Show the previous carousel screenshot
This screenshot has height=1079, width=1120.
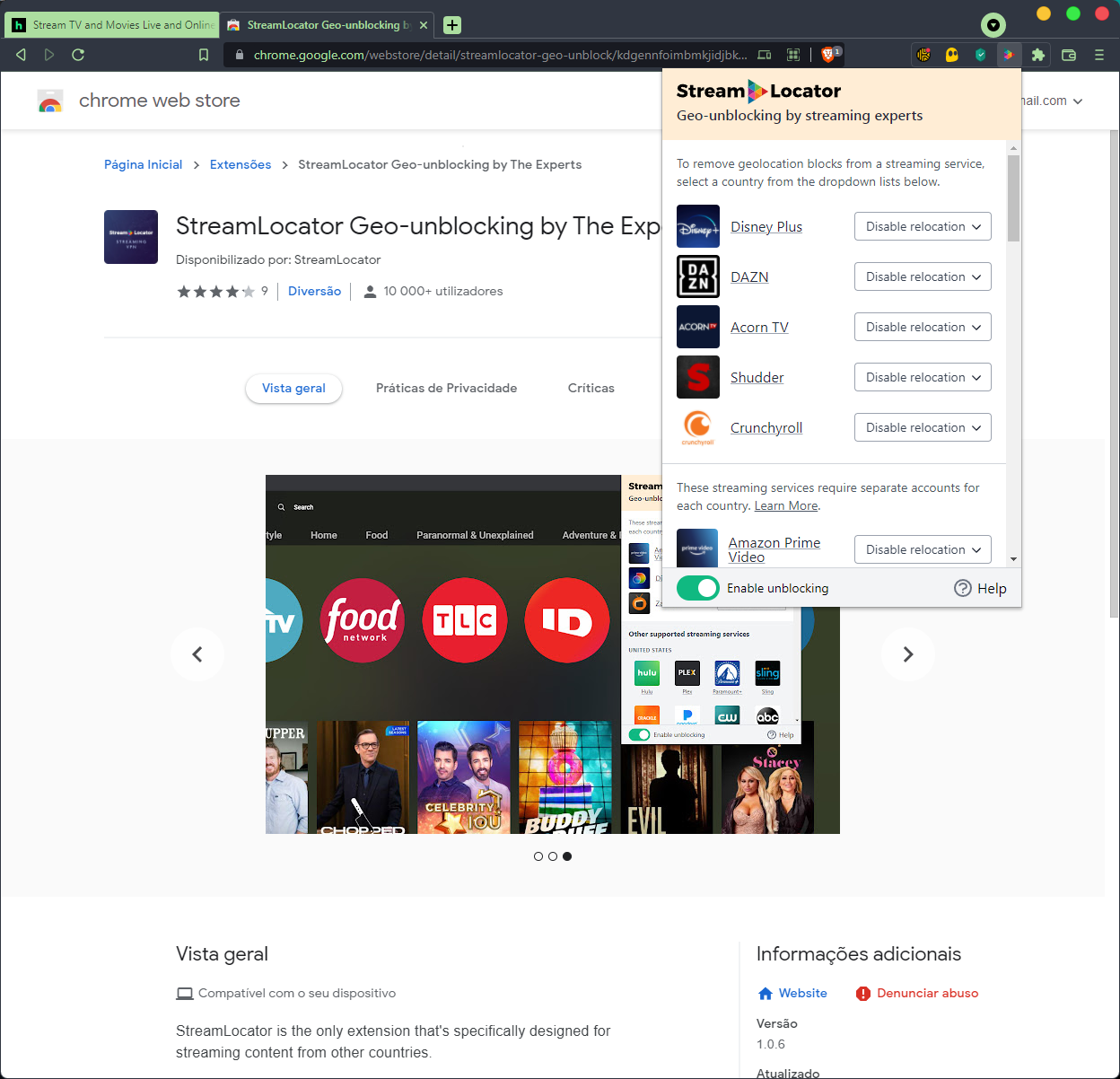(x=197, y=654)
